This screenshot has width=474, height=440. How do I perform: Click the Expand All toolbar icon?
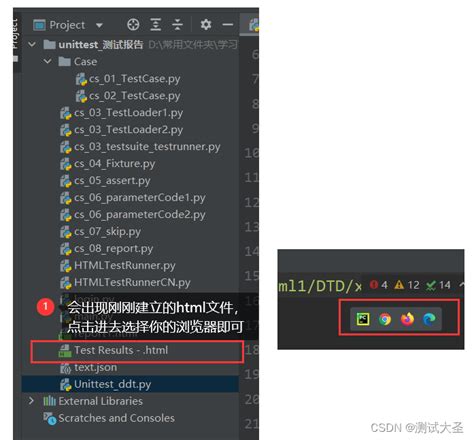tap(156, 25)
